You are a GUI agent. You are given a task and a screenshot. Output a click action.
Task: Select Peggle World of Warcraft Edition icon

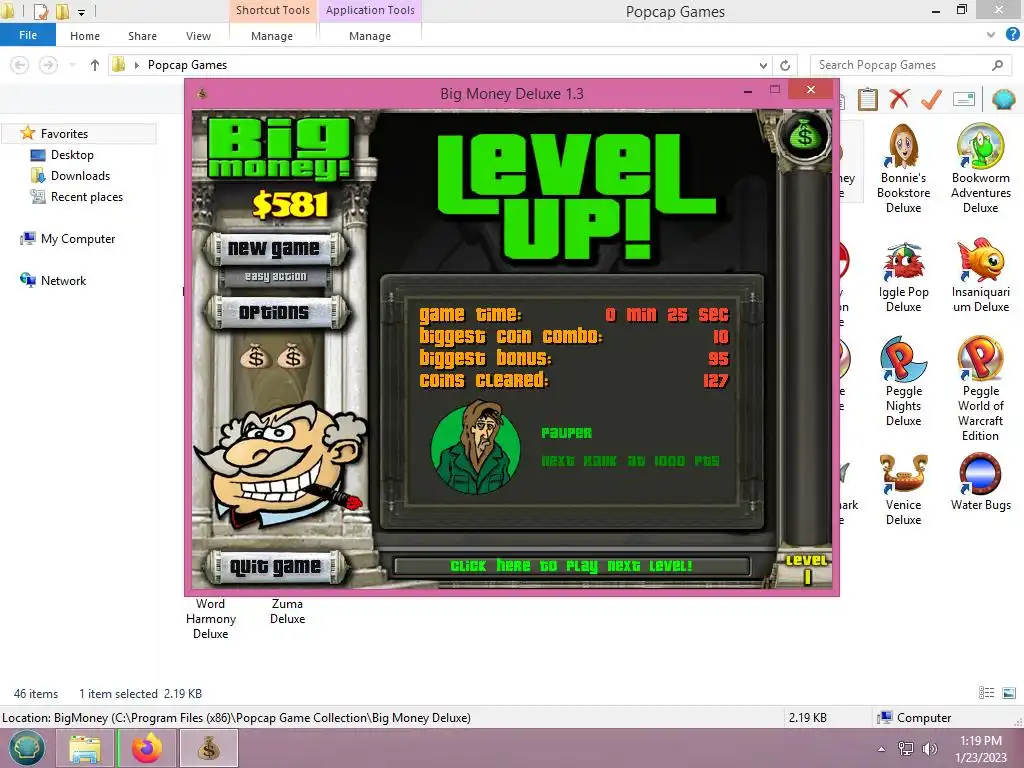coord(980,389)
